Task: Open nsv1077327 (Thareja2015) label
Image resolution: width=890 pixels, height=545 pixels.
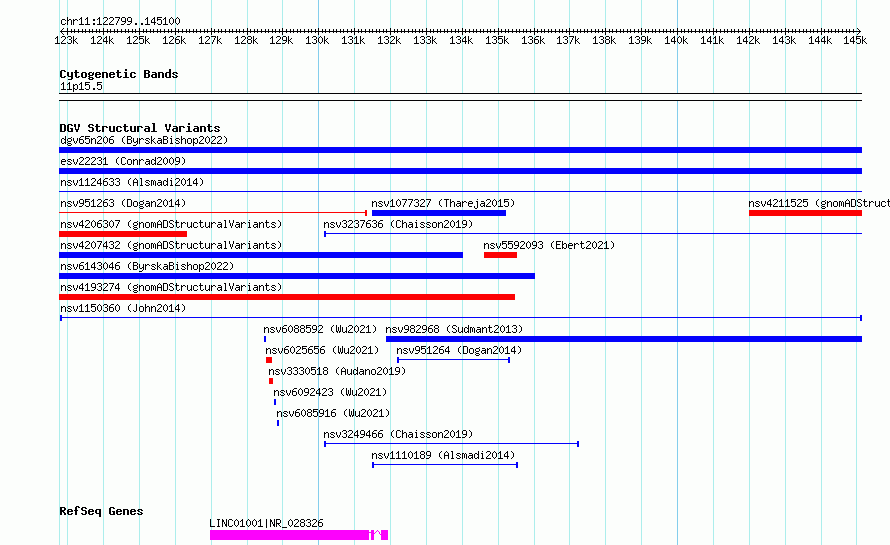Action: click(443, 203)
